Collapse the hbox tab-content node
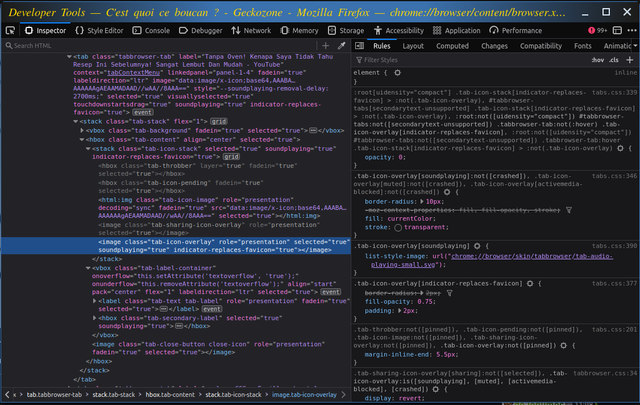 [82, 140]
